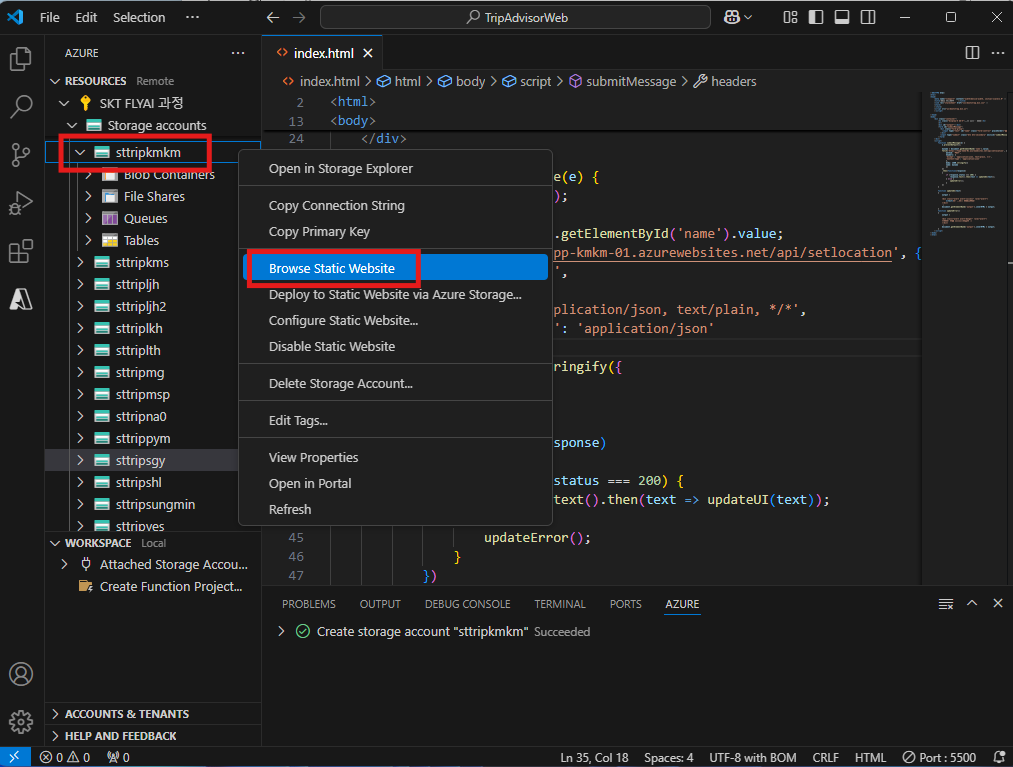
Task: Click the clear panel list icon
Action: coord(946,604)
